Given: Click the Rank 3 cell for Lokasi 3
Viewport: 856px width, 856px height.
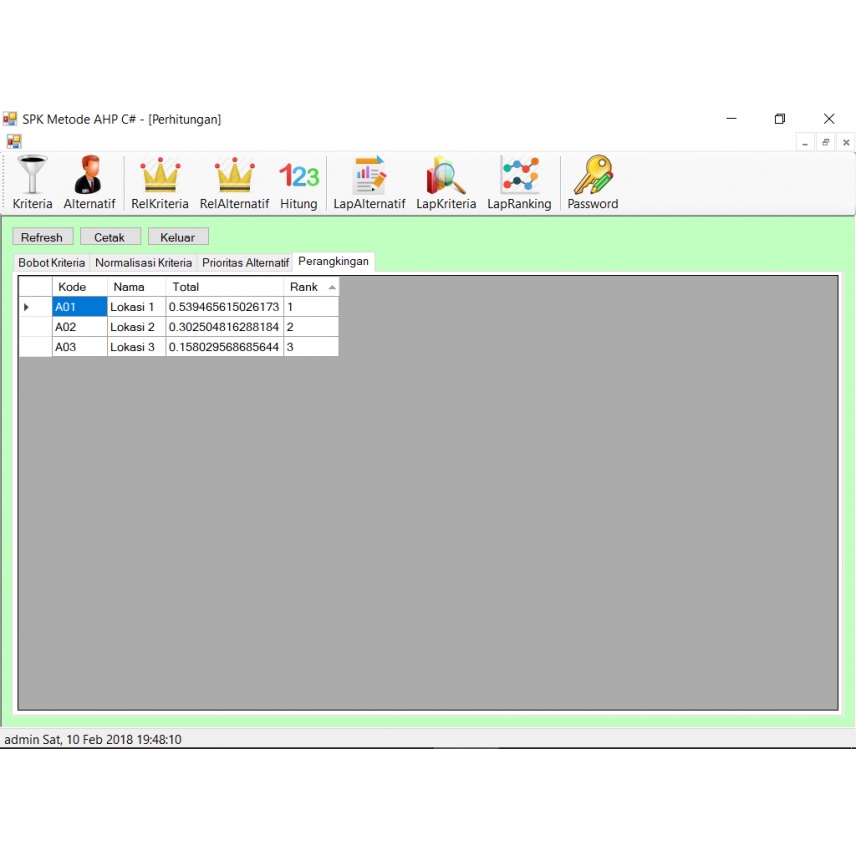Looking at the screenshot, I should (311, 347).
